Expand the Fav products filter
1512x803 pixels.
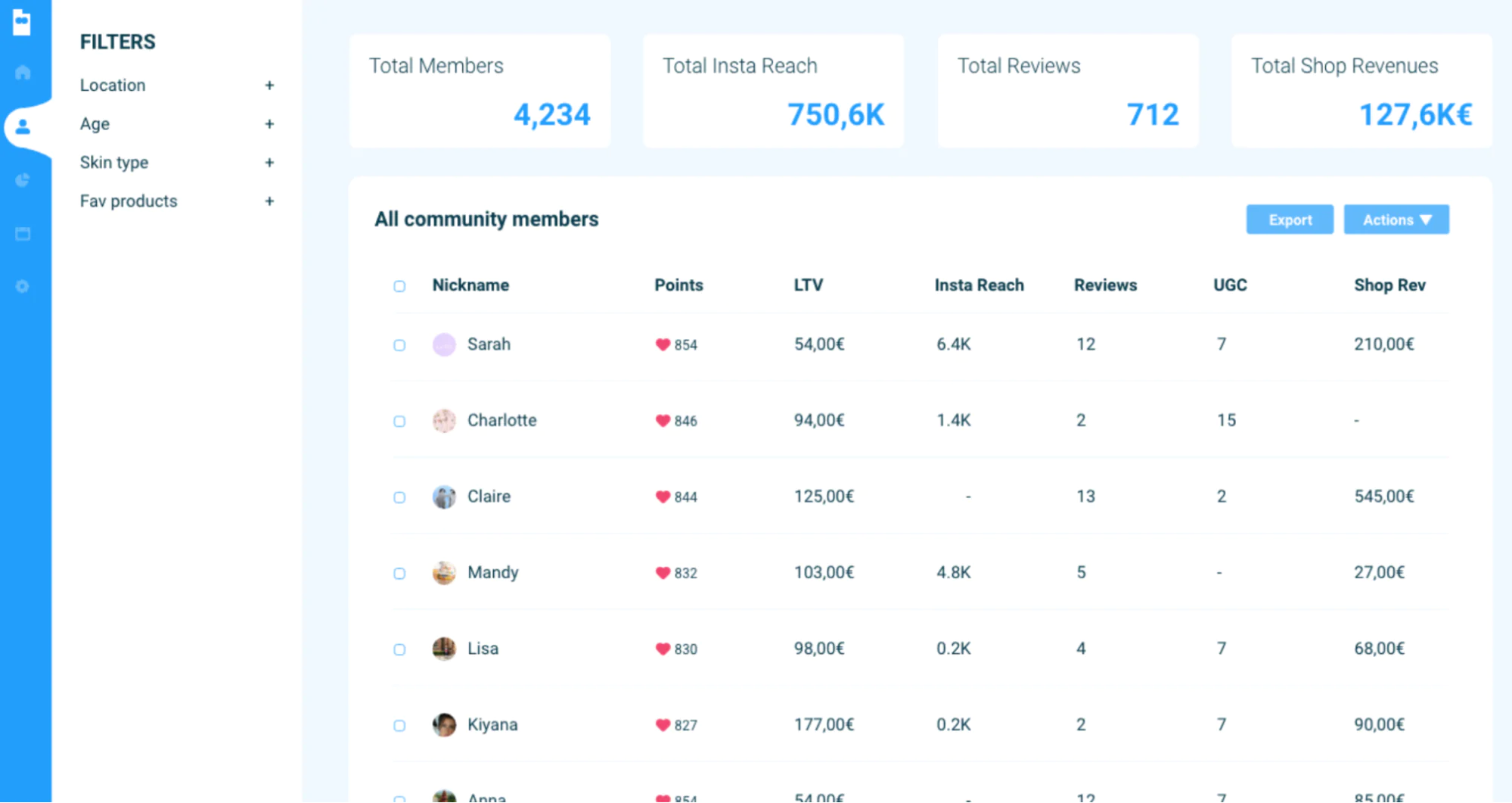pyautogui.click(x=269, y=201)
